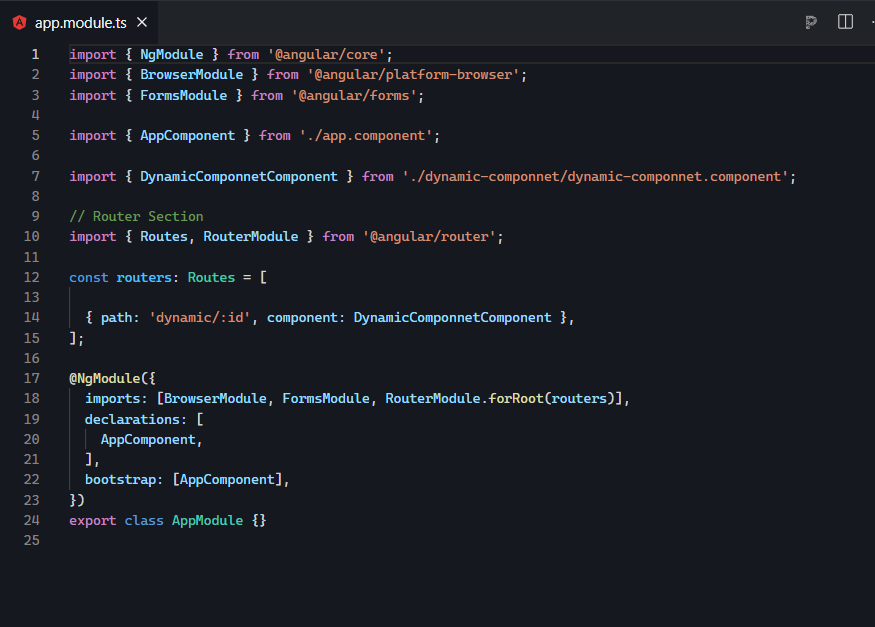Click the @NgModule decorator on line 17
875x627 pixels.
98,378
